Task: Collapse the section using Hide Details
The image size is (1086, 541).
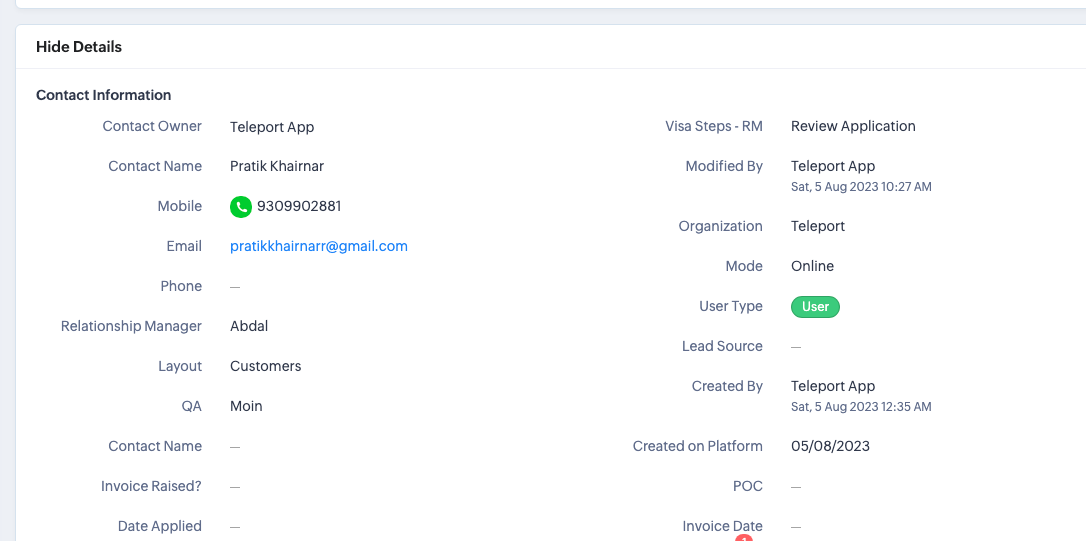Action: [79, 47]
